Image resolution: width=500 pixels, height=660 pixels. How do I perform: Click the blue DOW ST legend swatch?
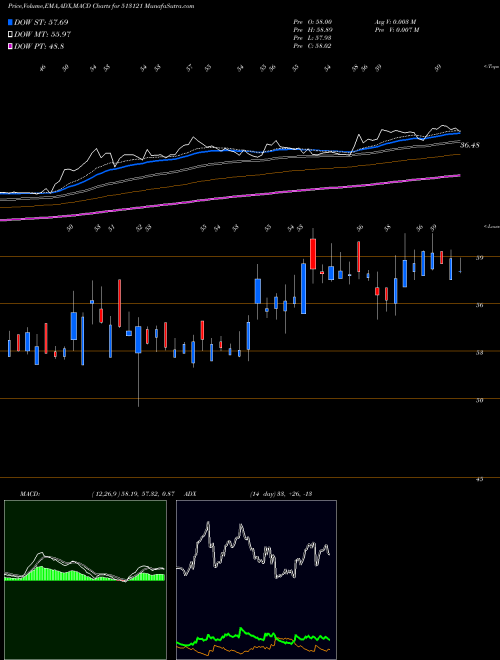pos(11,22)
